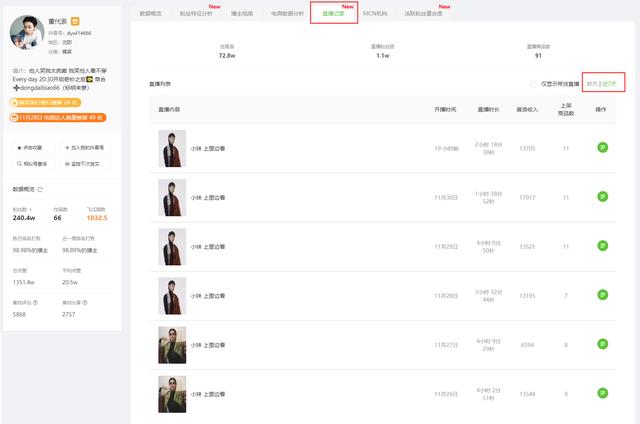Tick the 'show only e-commerce livestreams' checkbox
Viewport: 640px width, 424px height.
coord(533,84)
